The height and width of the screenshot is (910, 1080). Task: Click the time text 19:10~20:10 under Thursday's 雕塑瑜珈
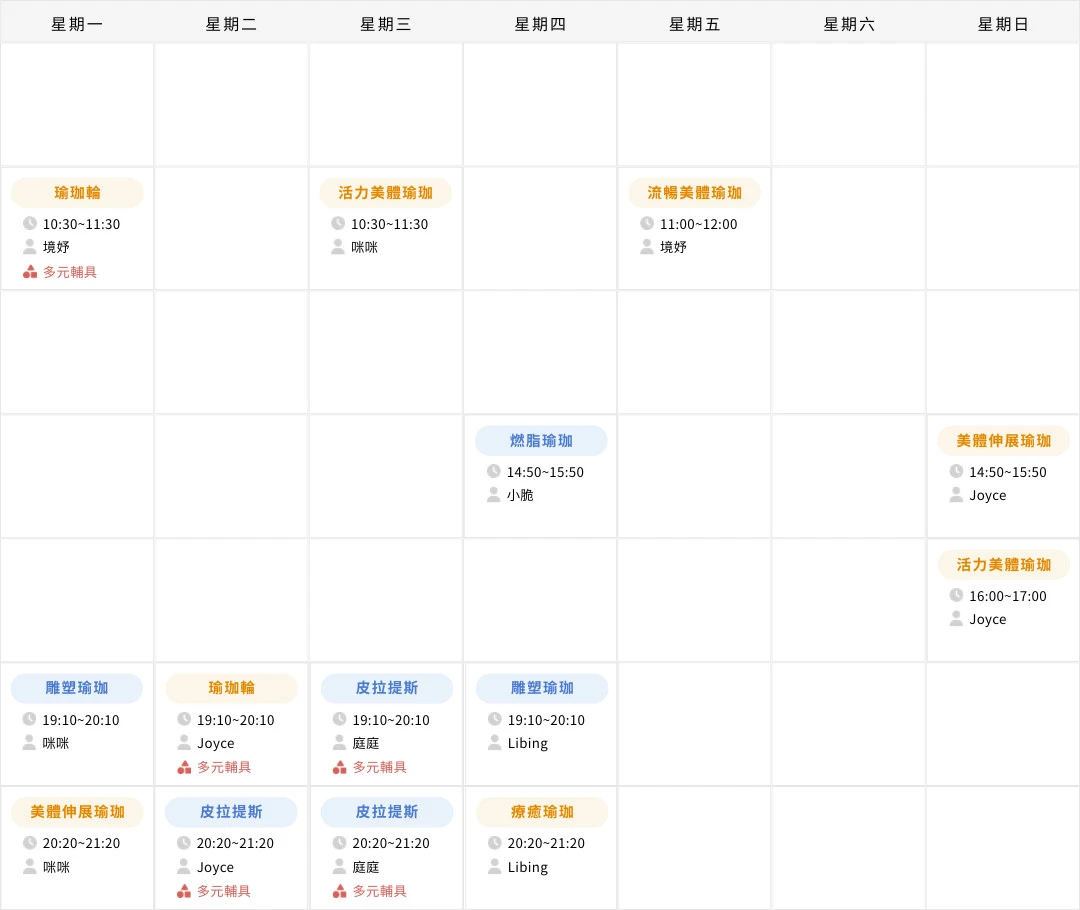(x=549, y=719)
